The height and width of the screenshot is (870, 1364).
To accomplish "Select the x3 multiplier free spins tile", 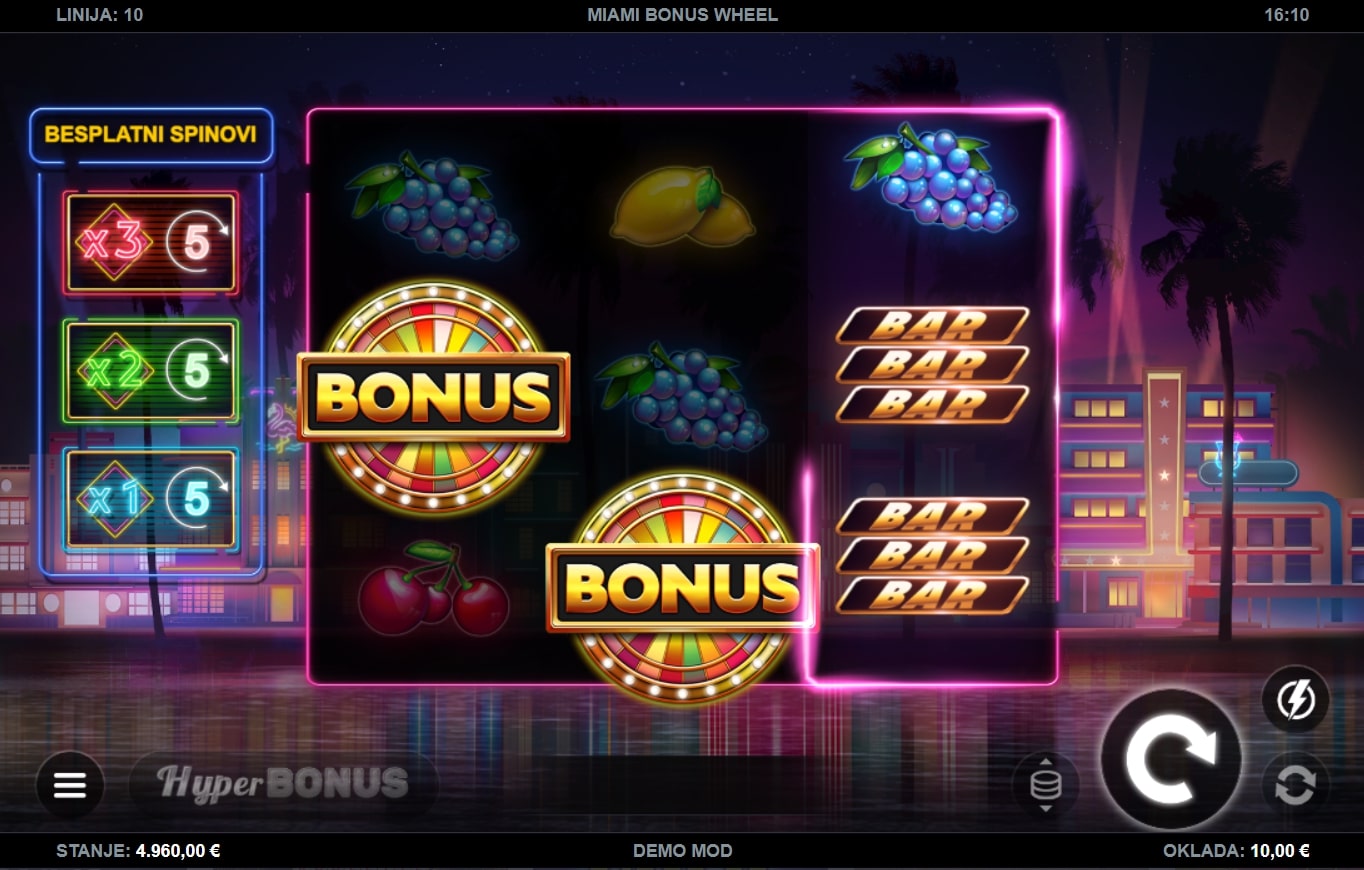I will (151, 243).
